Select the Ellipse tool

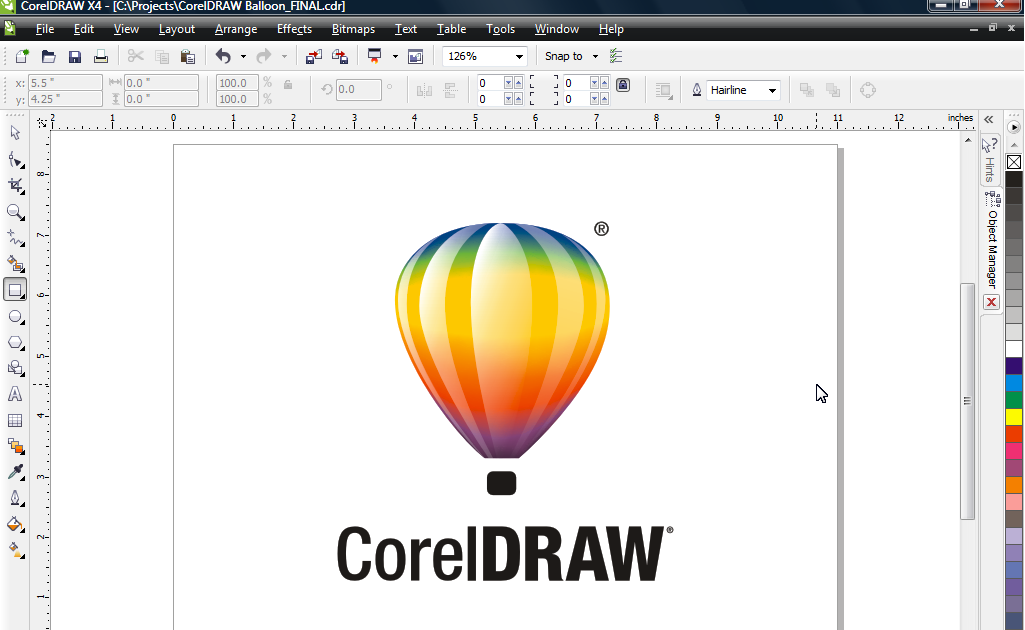15,317
